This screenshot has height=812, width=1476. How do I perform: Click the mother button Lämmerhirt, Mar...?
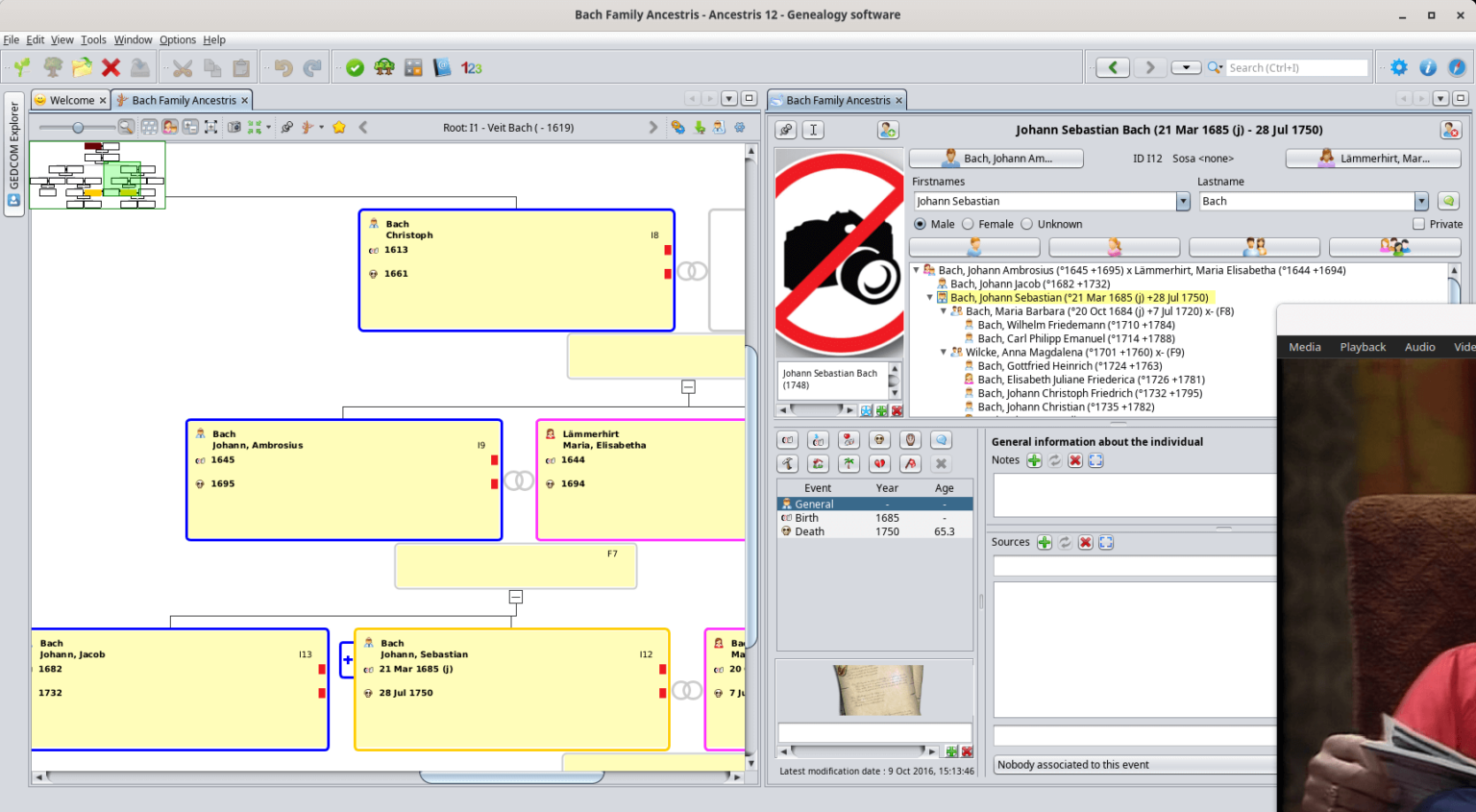pos(1373,159)
